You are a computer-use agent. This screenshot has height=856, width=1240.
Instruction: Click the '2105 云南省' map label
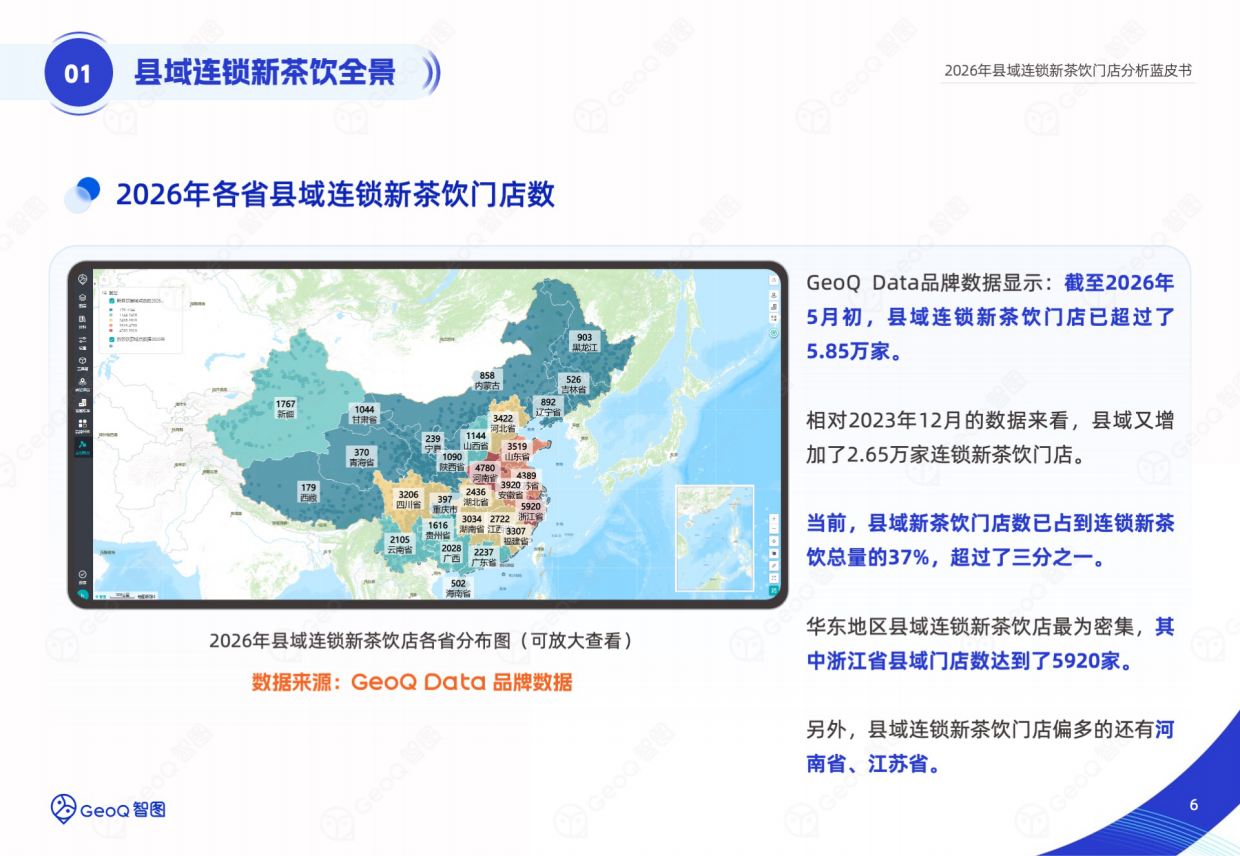click(x=399, y=545)
